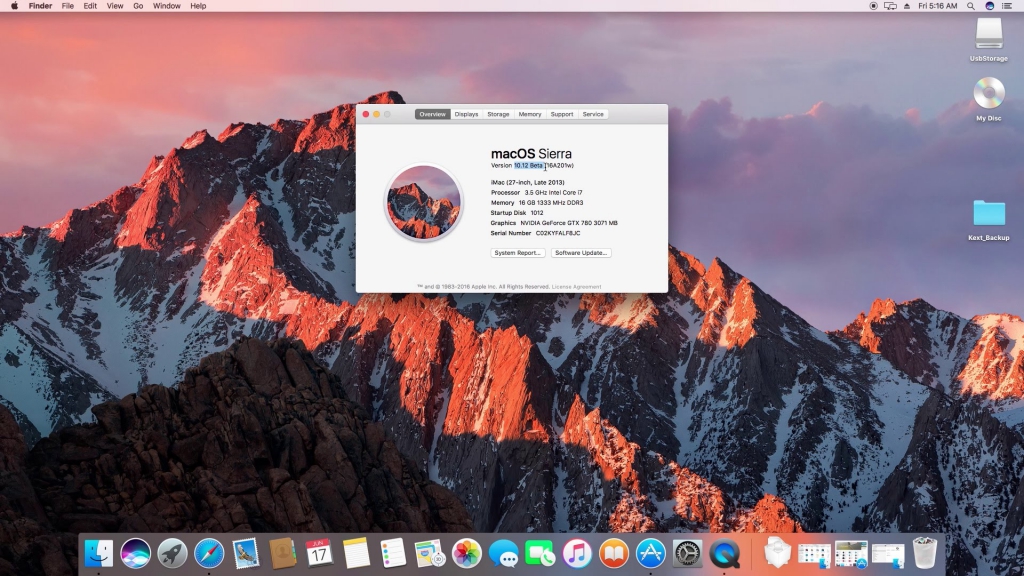Viewport: 1024px width, 576px height.
Task: Open Reminders app in the Dock
Action: tap(392, 553)
